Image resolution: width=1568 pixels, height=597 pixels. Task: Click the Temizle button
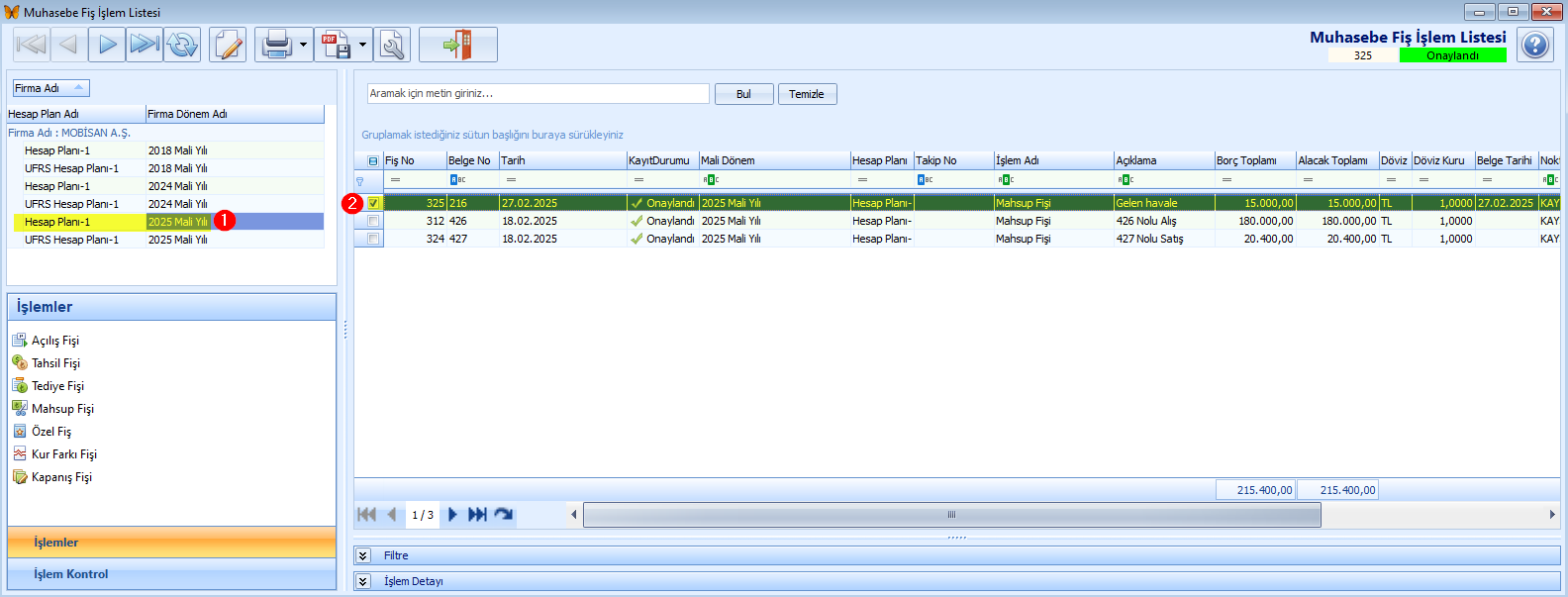pos(807,94)
